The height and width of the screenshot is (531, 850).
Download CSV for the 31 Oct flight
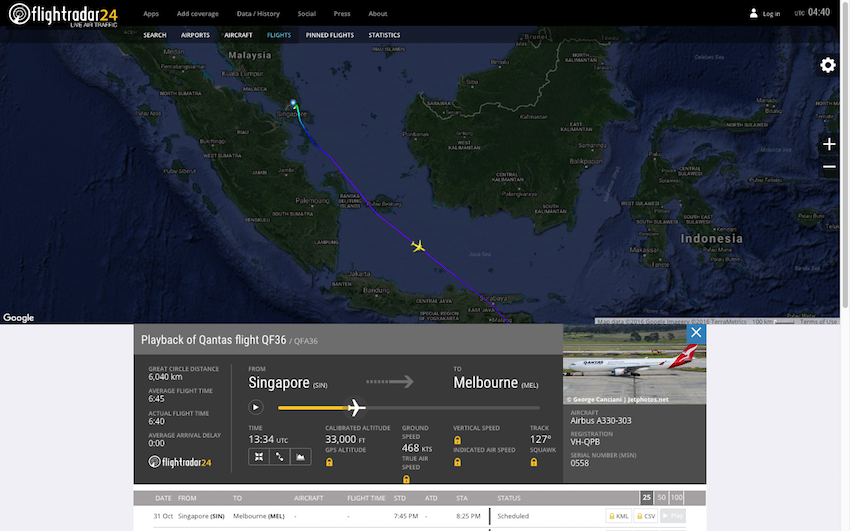coord(646,516)
